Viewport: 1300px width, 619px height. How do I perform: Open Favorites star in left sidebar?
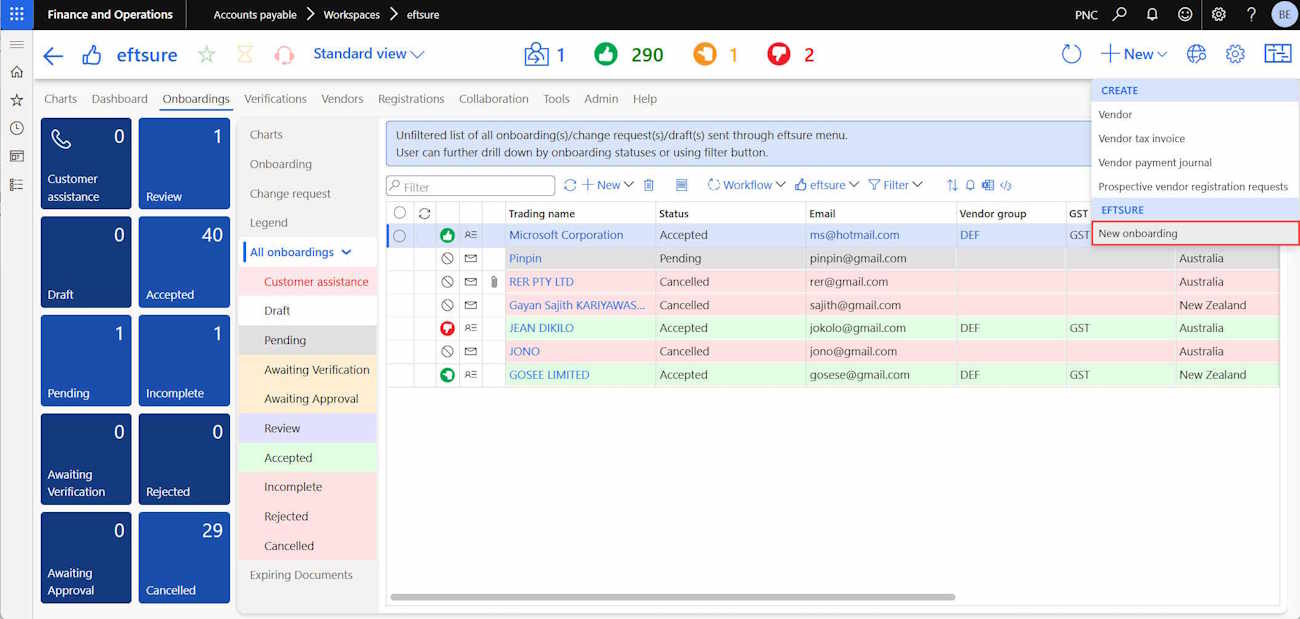pyautogui.click(x=16, y=100)
